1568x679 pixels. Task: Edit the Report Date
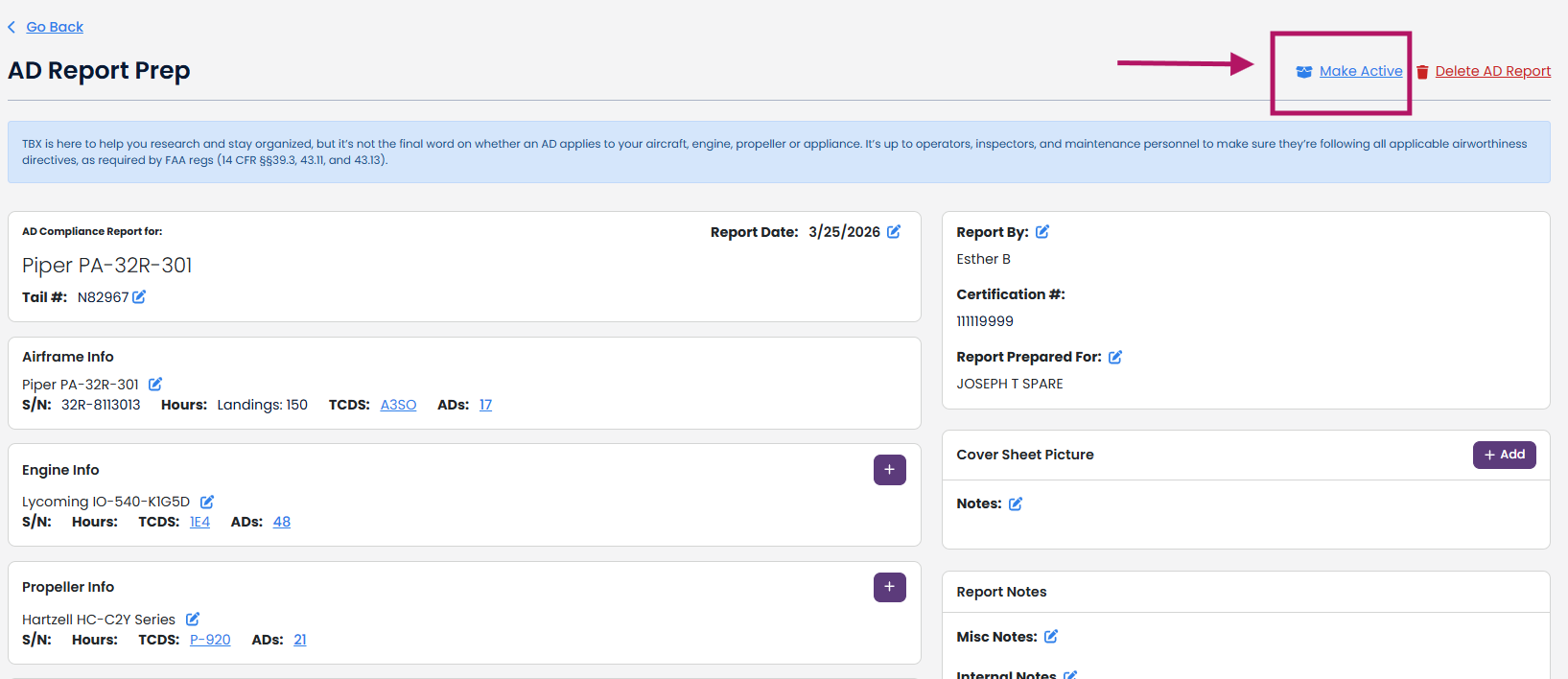(894, 231)
